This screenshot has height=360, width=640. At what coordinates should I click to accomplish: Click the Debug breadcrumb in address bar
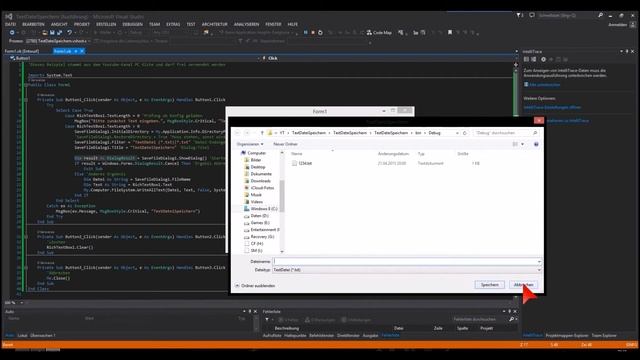pos(434,133)
